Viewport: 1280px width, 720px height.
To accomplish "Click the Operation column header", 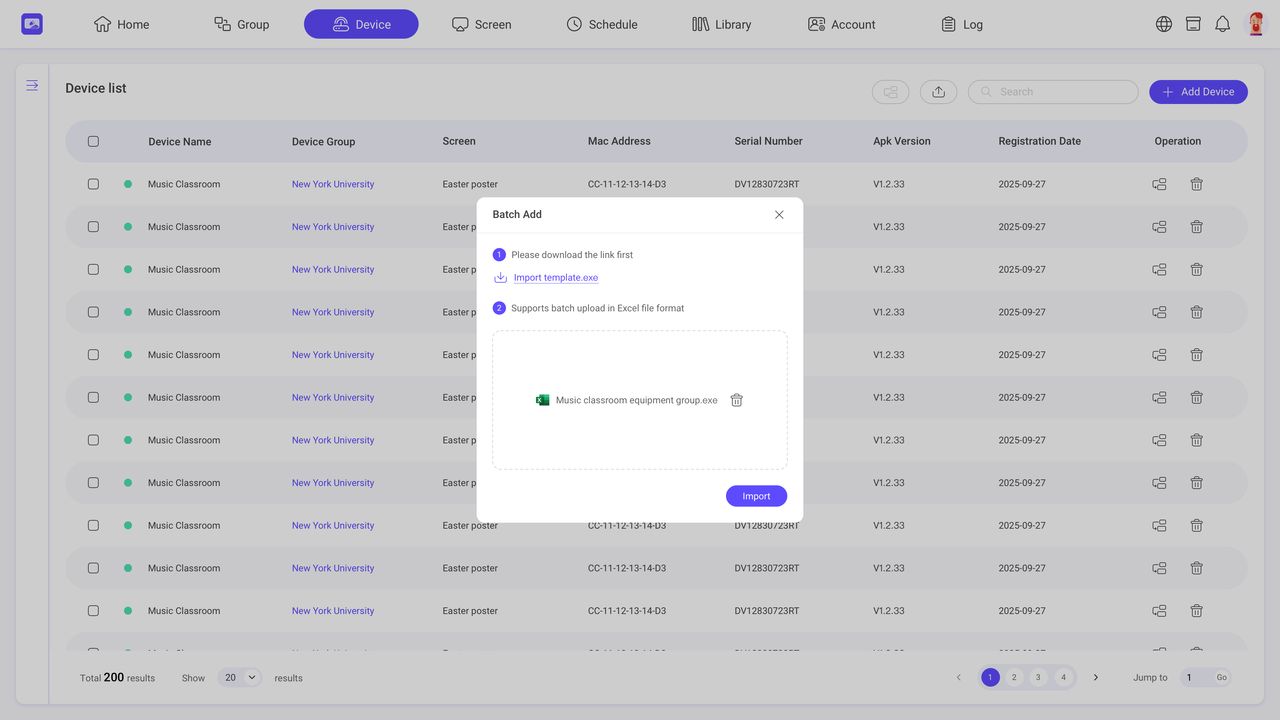I will [x=1178, y=141].
